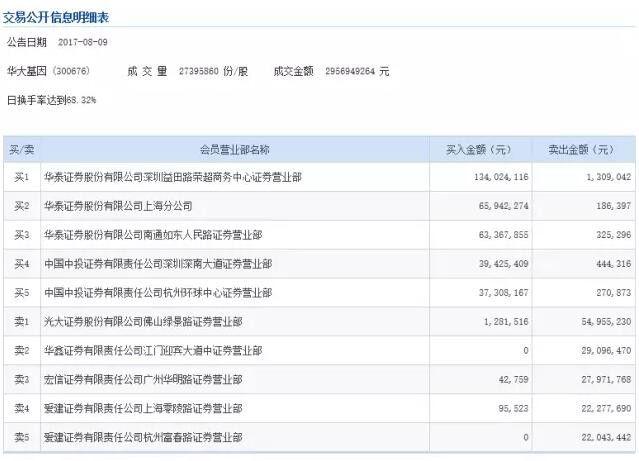The height and width of the screenshot is (461, 639).
Task: Click the 买/卖 column header
Action: pos(22,150)
